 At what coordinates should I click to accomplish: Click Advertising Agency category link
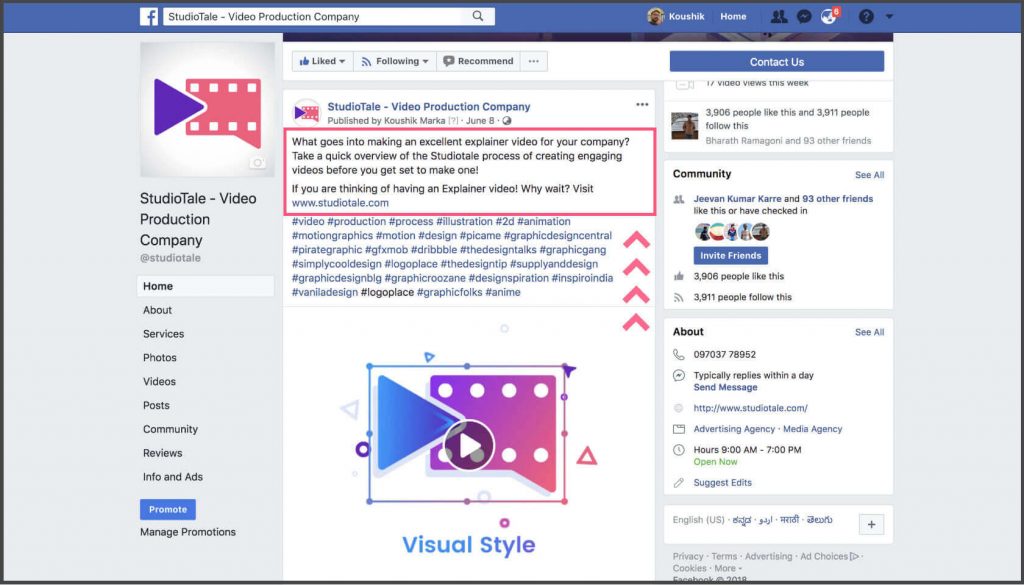coord(734,429)
